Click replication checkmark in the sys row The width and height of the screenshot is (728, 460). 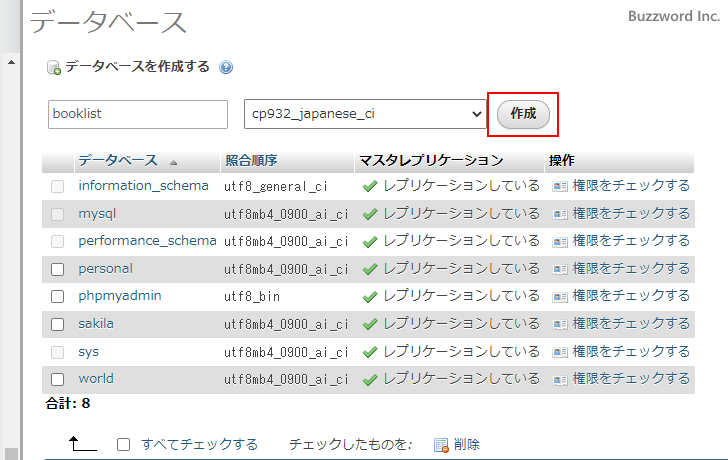(370, 352)
